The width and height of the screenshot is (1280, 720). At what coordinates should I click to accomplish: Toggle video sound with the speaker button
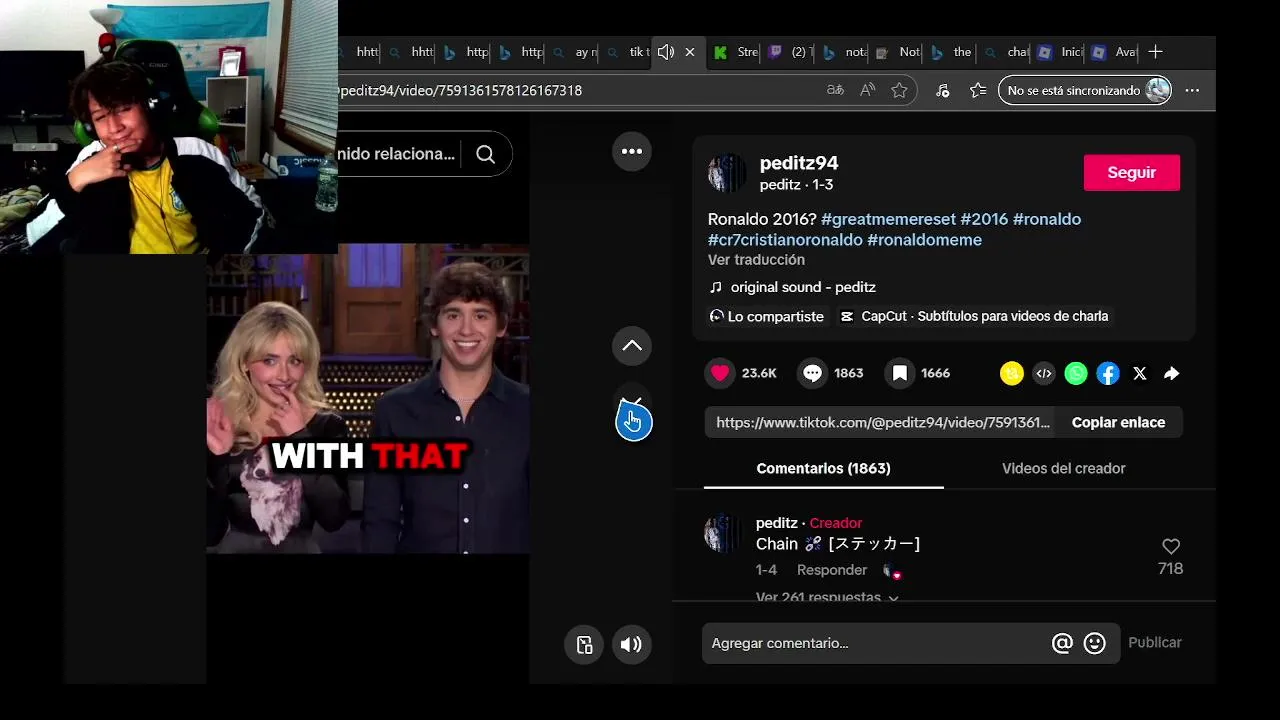tap(631, 644)
